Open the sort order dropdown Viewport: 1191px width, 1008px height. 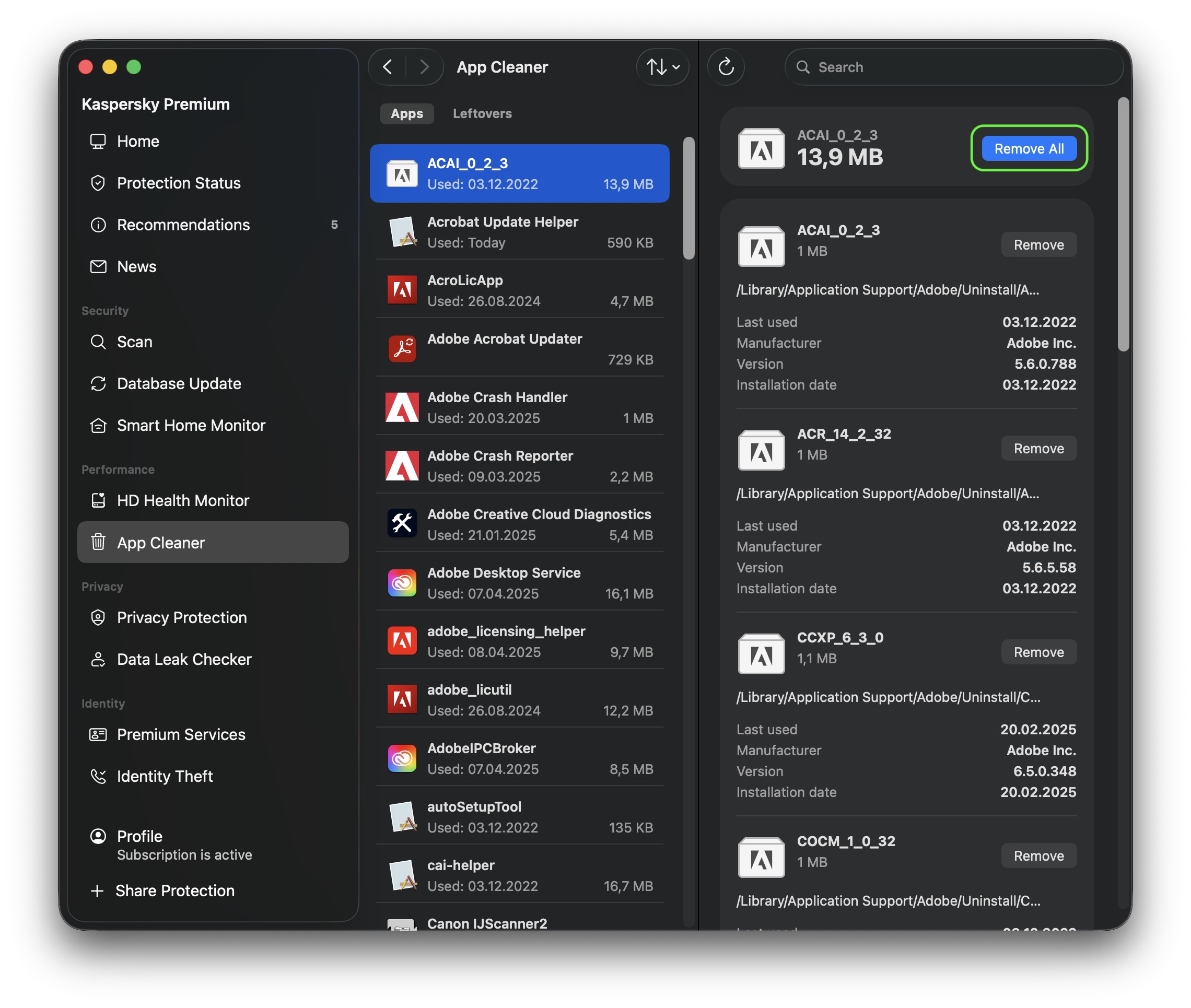662,67
